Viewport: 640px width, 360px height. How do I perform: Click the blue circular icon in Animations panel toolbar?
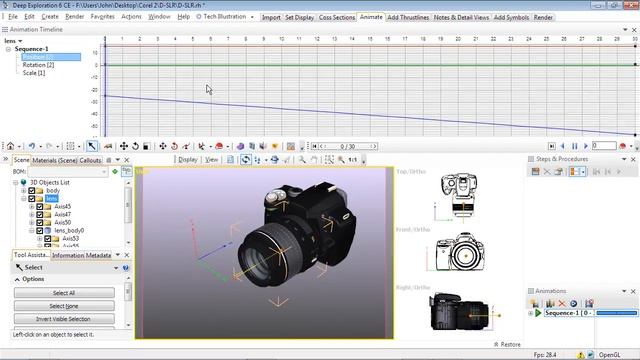click(573, 303)
